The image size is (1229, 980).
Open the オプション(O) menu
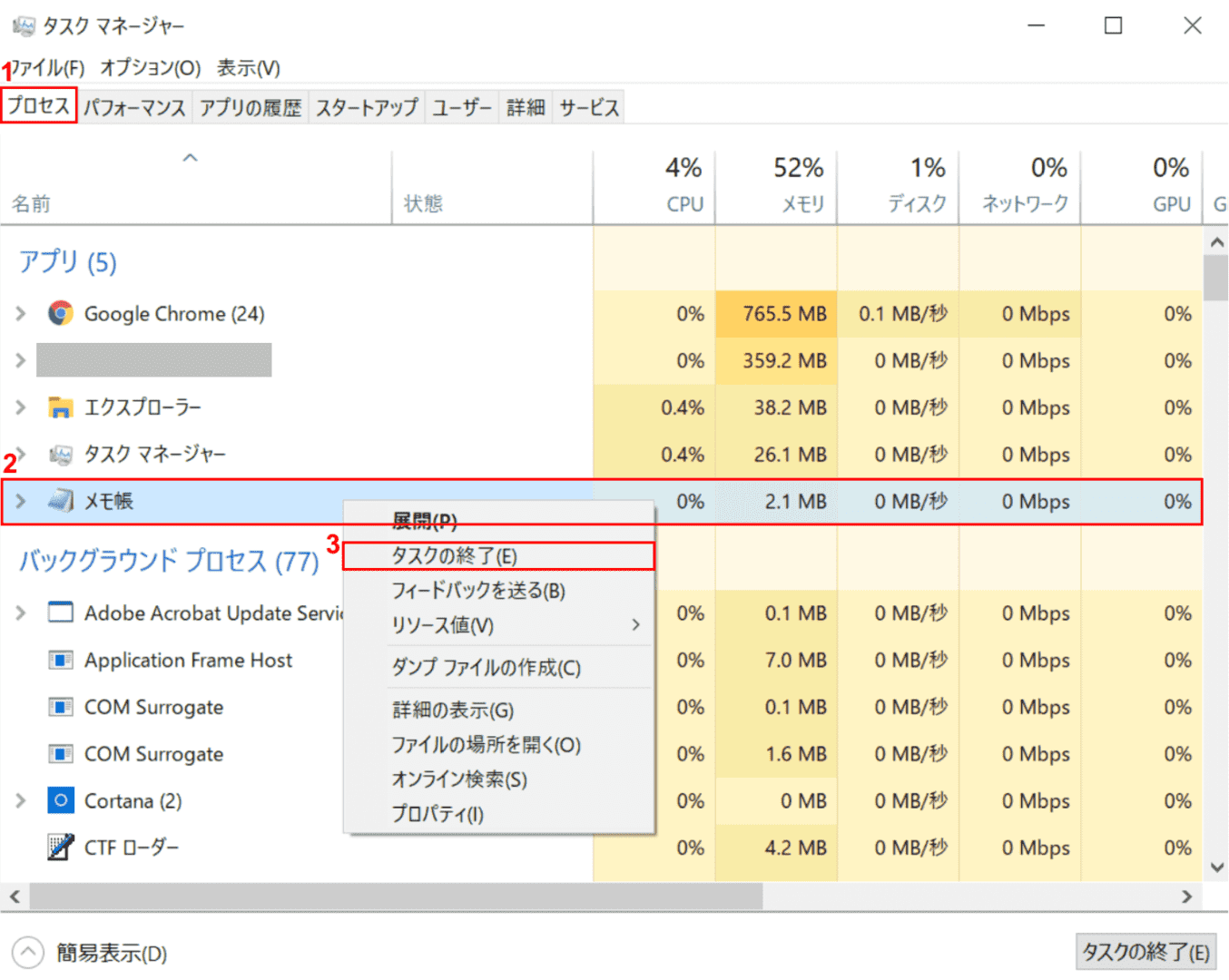point(150,68)
